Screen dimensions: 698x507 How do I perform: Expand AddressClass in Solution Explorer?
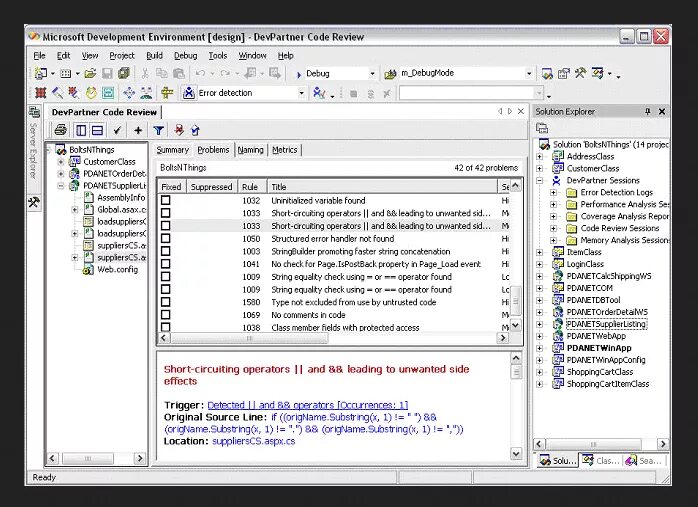540,156
